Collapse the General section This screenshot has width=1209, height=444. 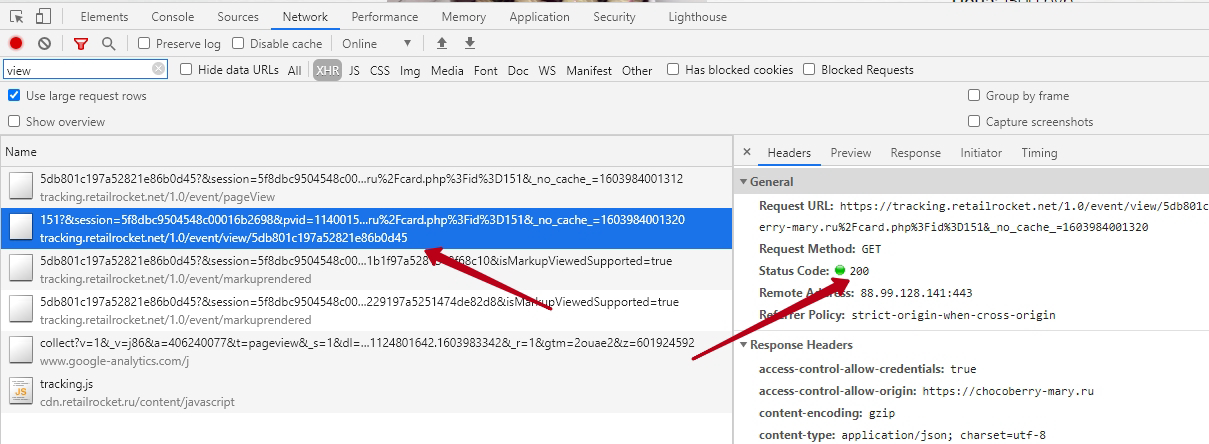point(743,182)
